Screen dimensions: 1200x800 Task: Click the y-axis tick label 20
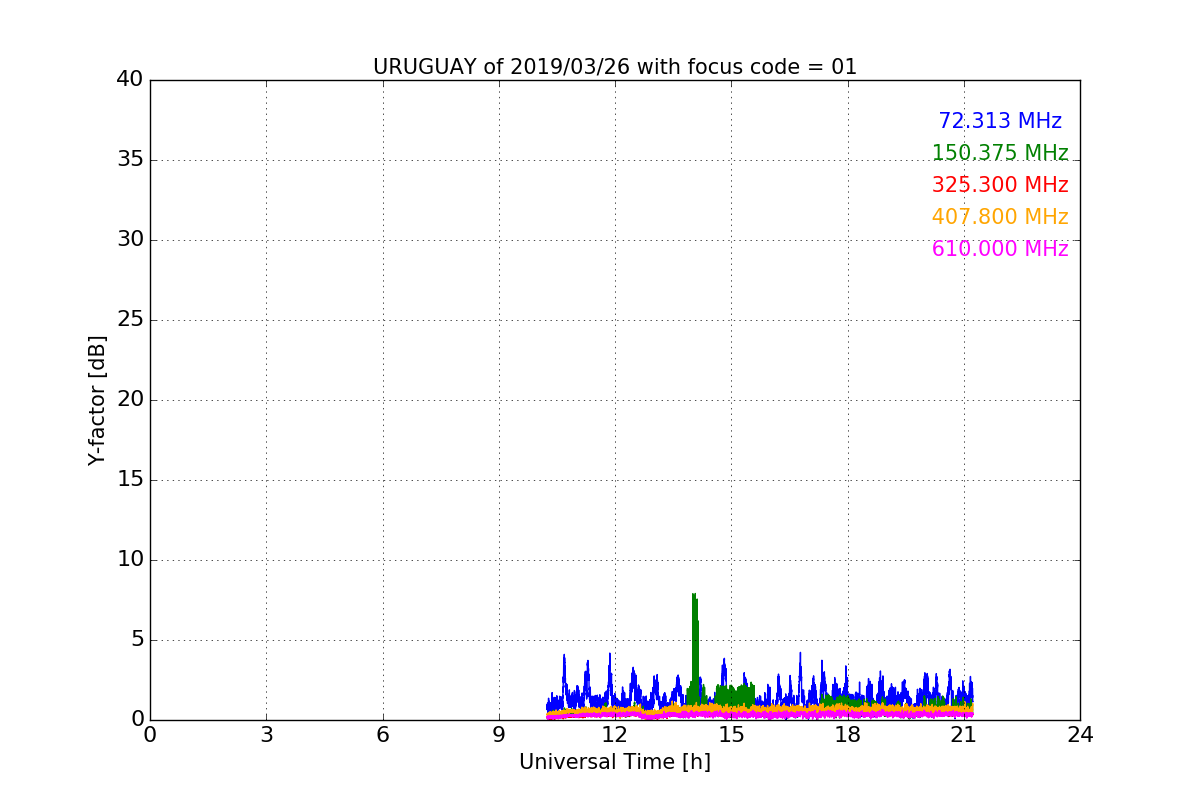coord(130,400)
